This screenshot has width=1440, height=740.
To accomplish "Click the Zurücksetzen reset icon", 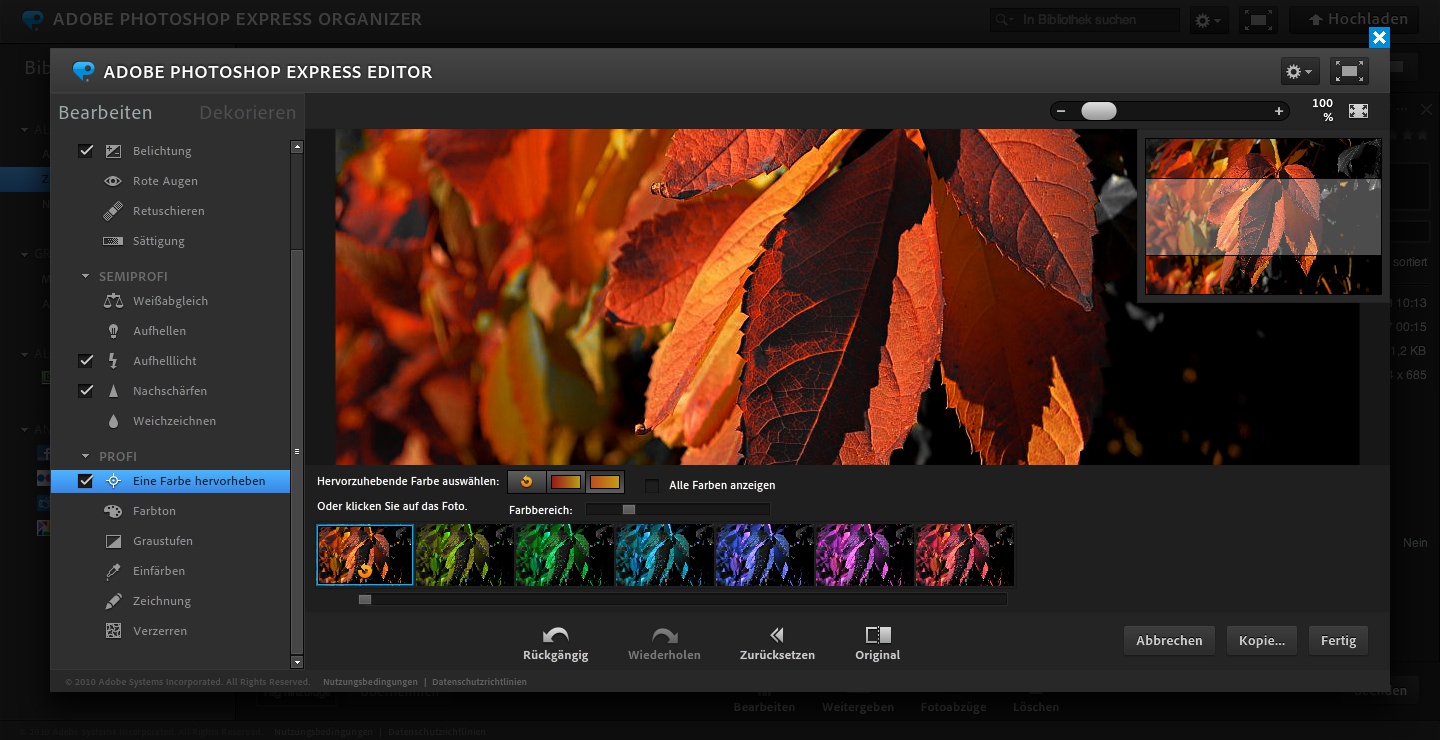I will (x=777, y=635).
